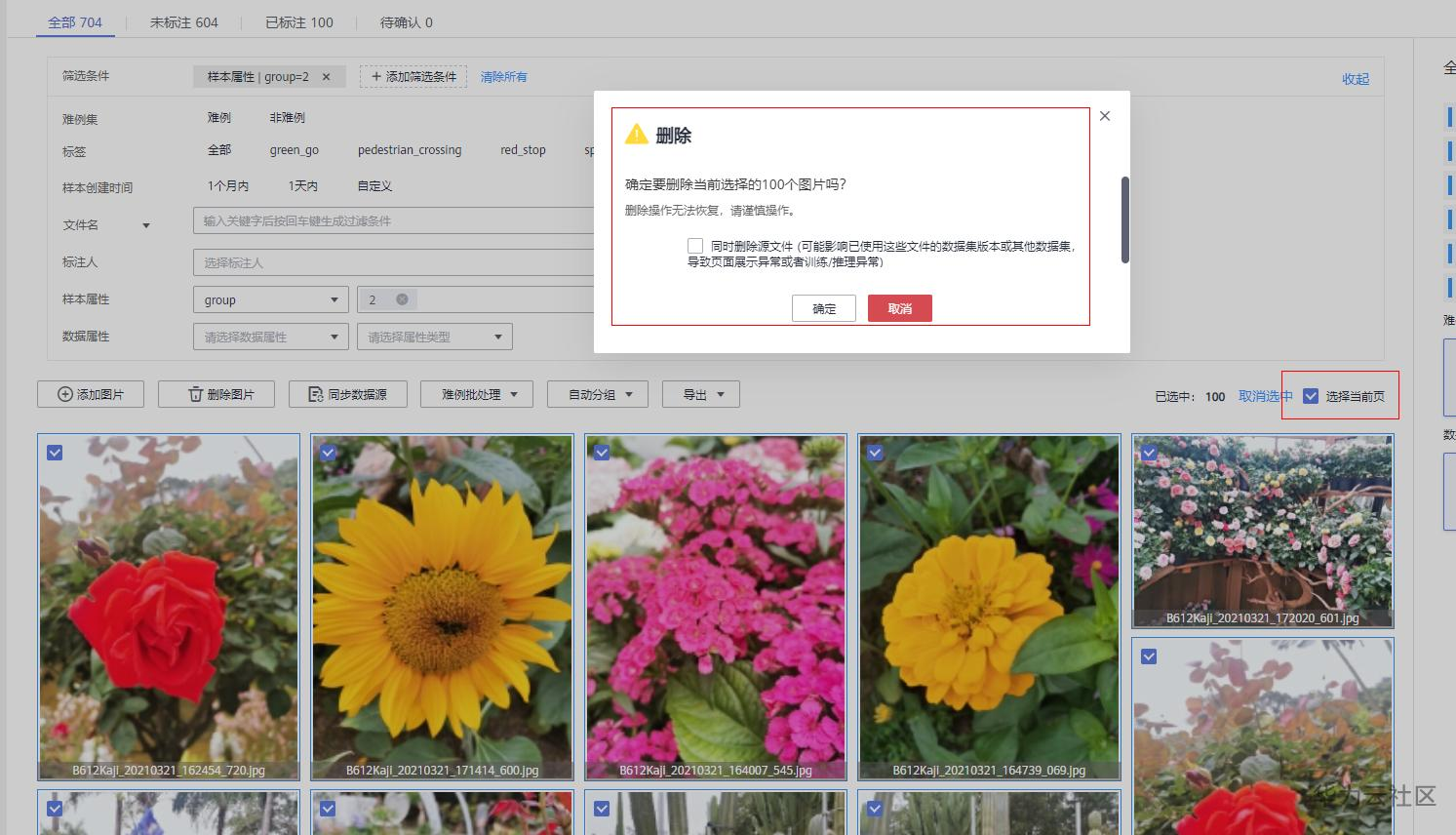The image size is (1456, 835).
Task: Open the group sample attribute dropdown
Action: [271, 299]
